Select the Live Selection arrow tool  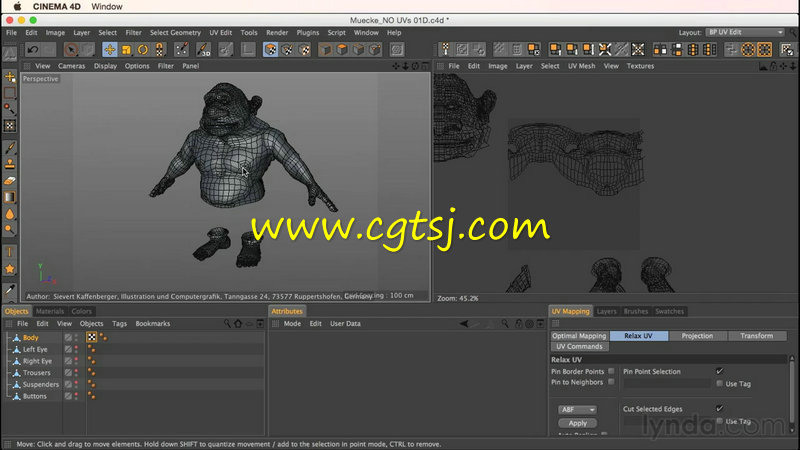point(71,49)
